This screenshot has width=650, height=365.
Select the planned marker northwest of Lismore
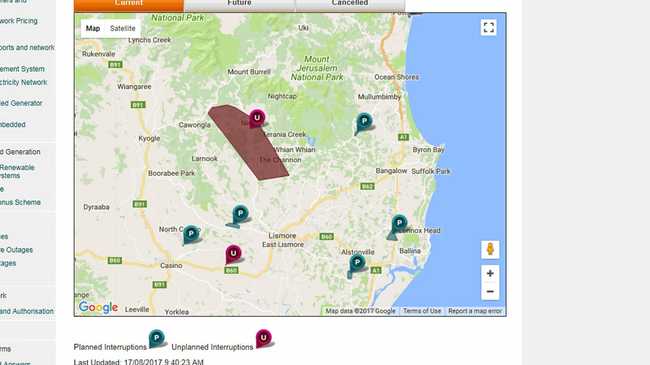coord(240,215)
